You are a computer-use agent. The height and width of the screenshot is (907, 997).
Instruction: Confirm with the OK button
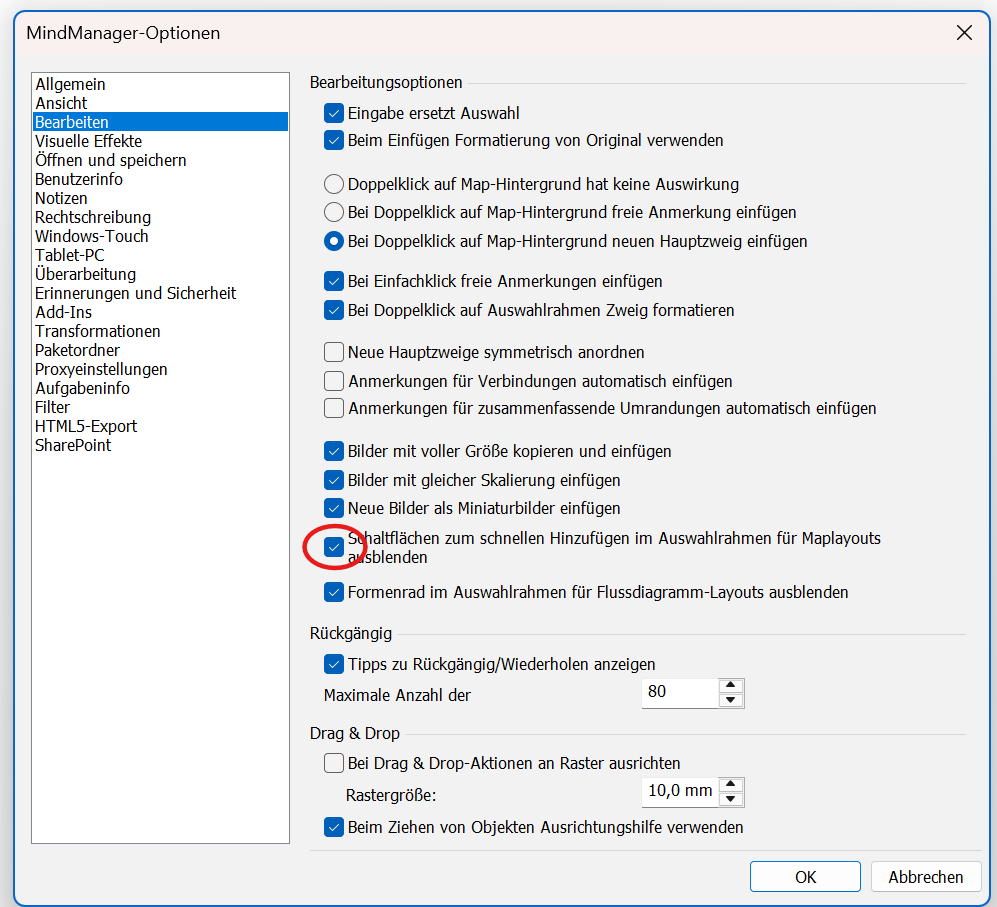[805, 877]
